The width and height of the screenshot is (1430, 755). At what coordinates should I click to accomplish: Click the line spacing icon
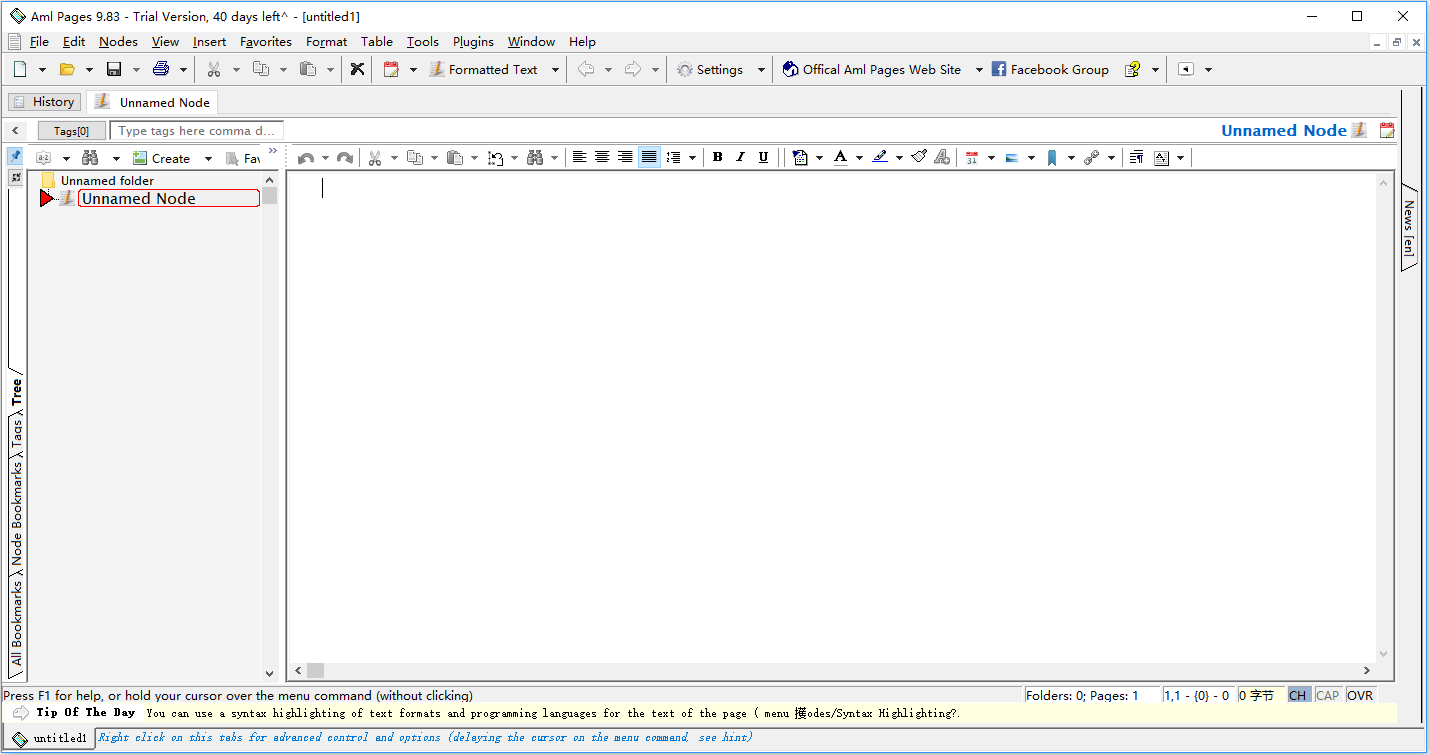point(673,157)
